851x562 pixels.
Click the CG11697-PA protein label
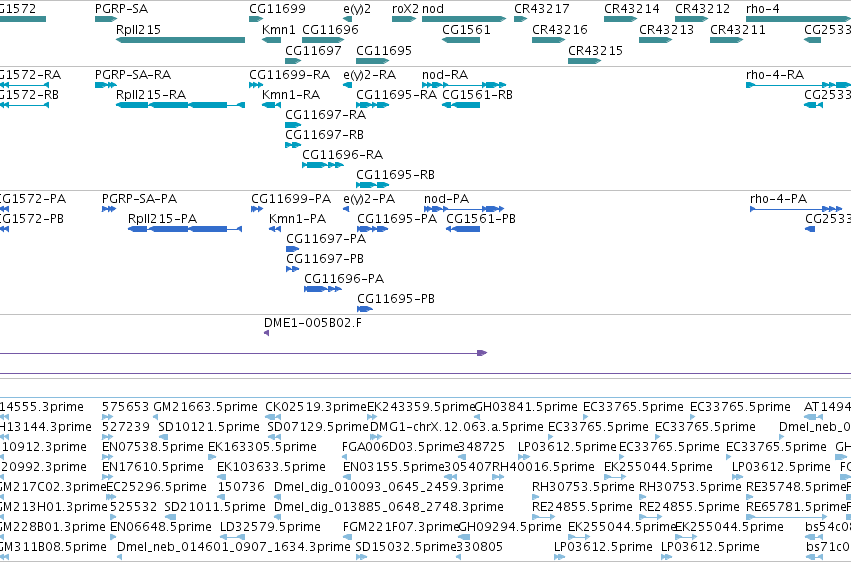pos(326,239)
